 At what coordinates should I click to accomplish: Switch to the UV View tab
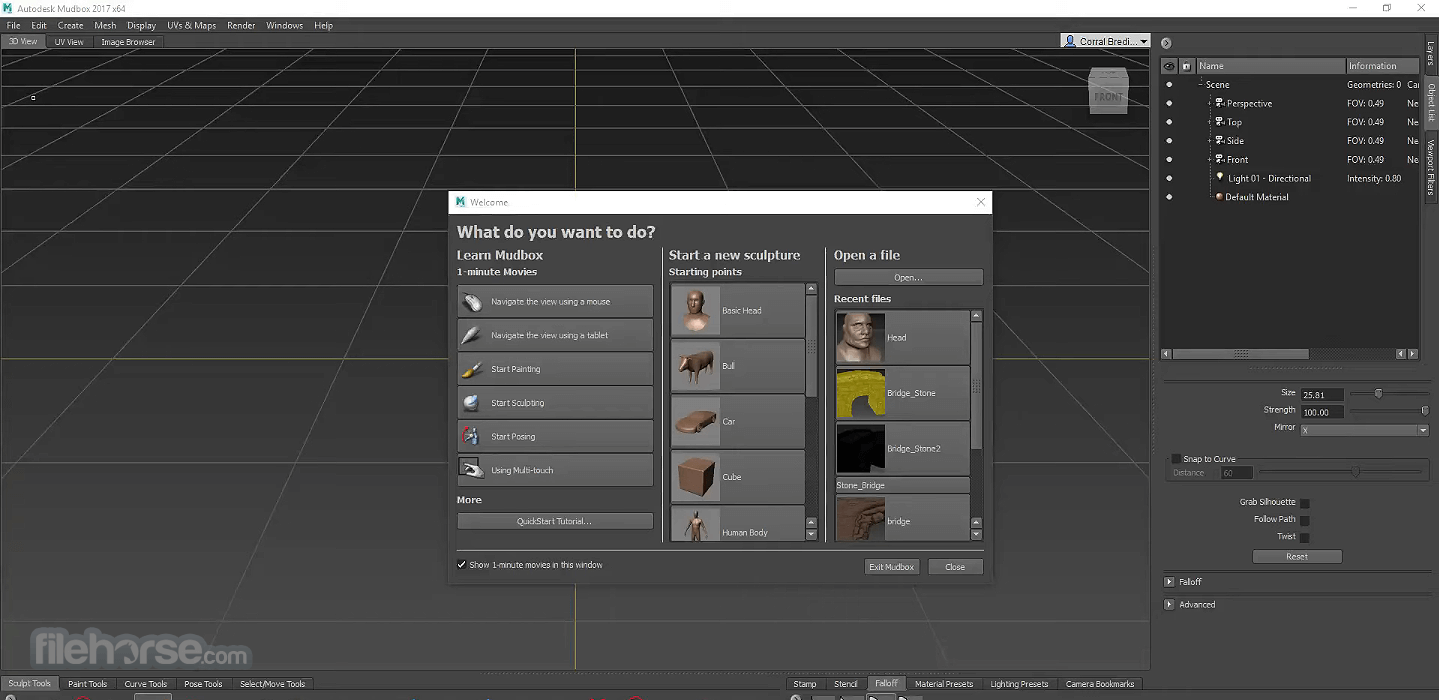pos(69,42)
